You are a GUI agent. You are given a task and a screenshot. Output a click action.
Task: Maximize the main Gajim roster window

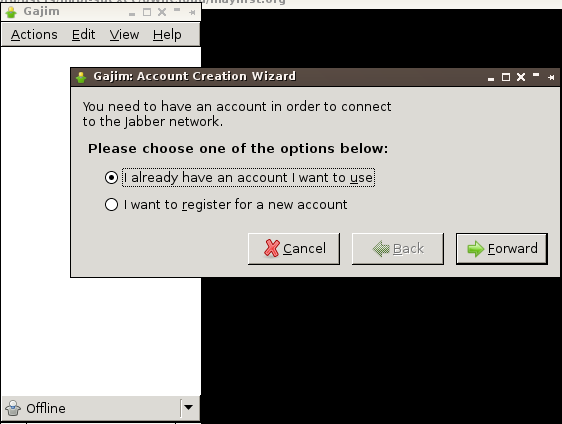coord(147,13)
